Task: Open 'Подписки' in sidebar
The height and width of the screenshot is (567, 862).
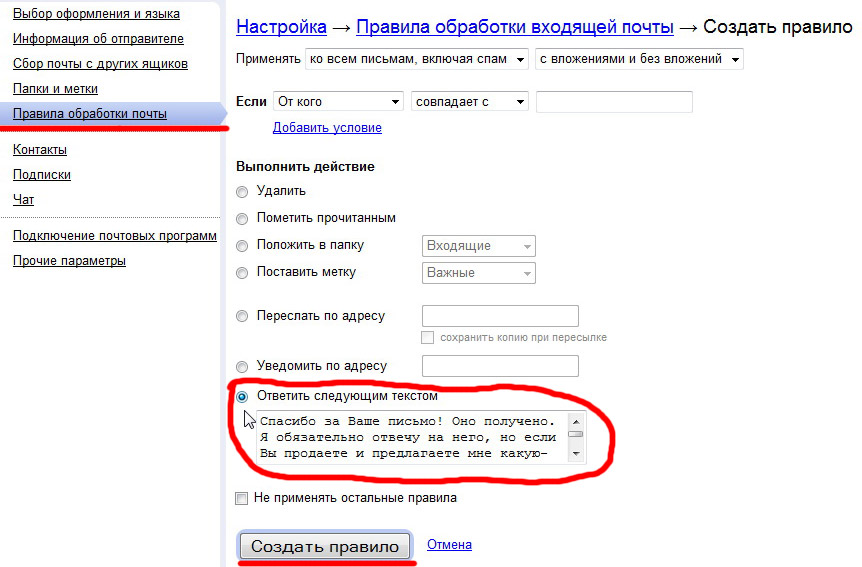Action: [42, 174]
